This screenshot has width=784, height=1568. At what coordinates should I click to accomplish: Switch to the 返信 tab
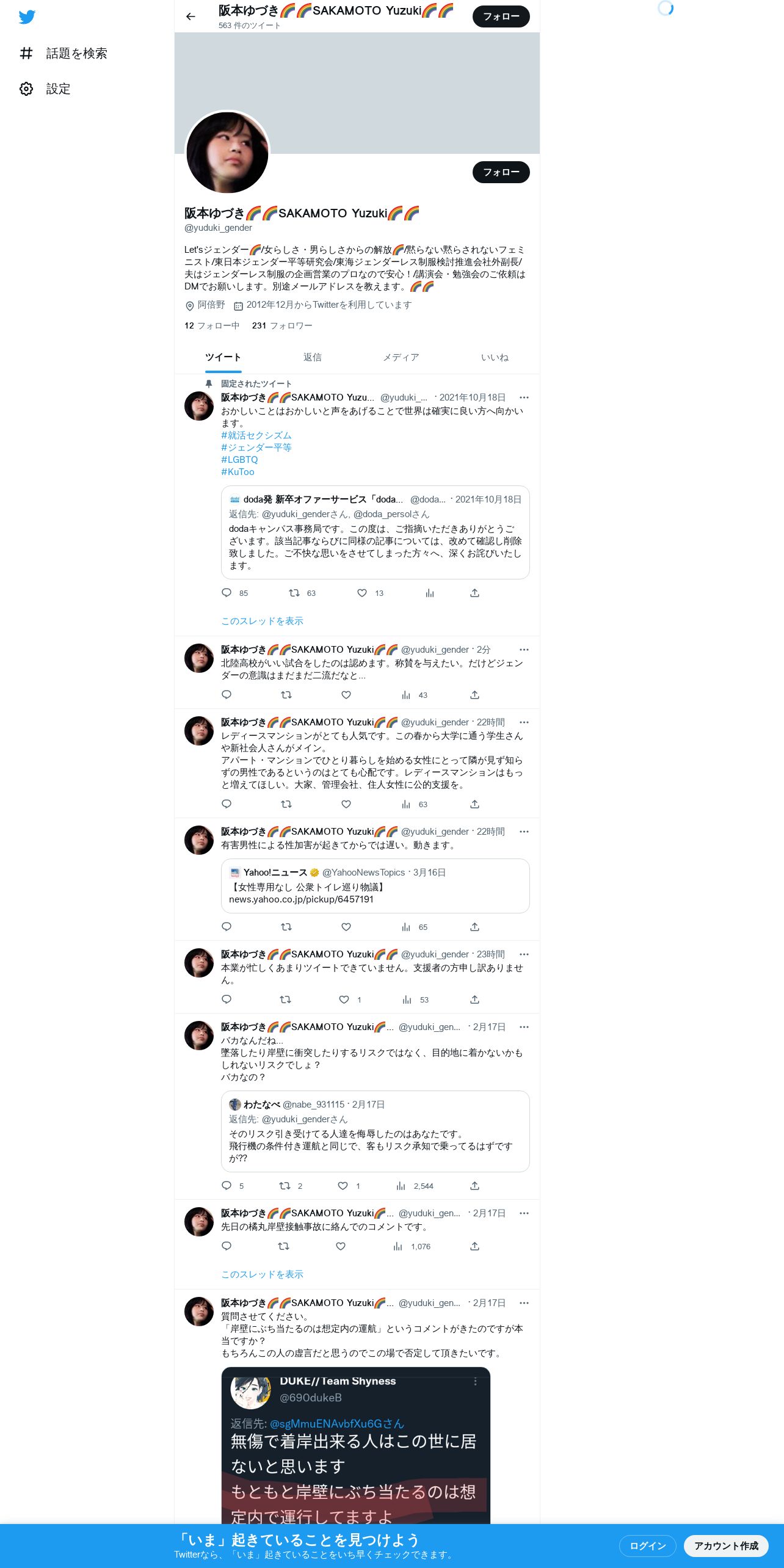(313, 357)
